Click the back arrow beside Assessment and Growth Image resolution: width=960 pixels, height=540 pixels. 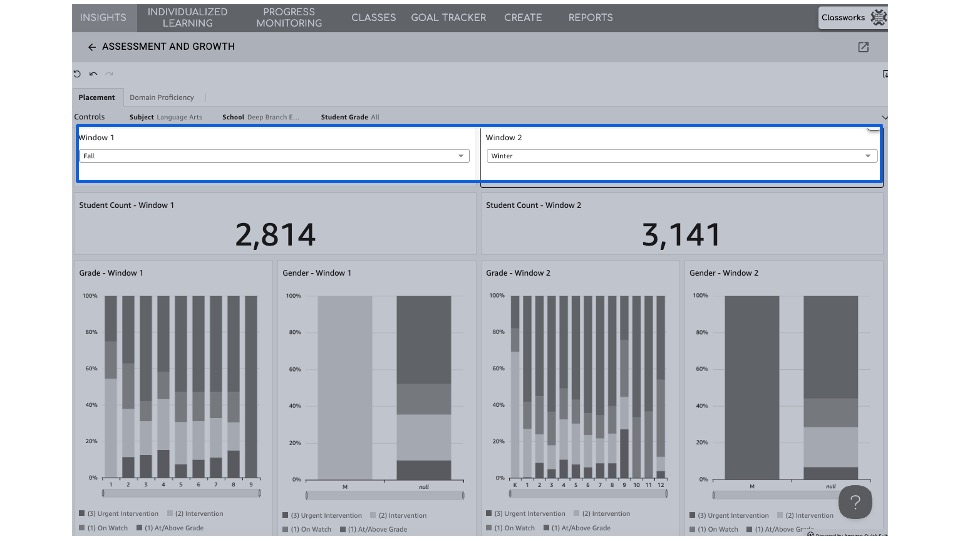pyautogui.click(x=92, y=47)
